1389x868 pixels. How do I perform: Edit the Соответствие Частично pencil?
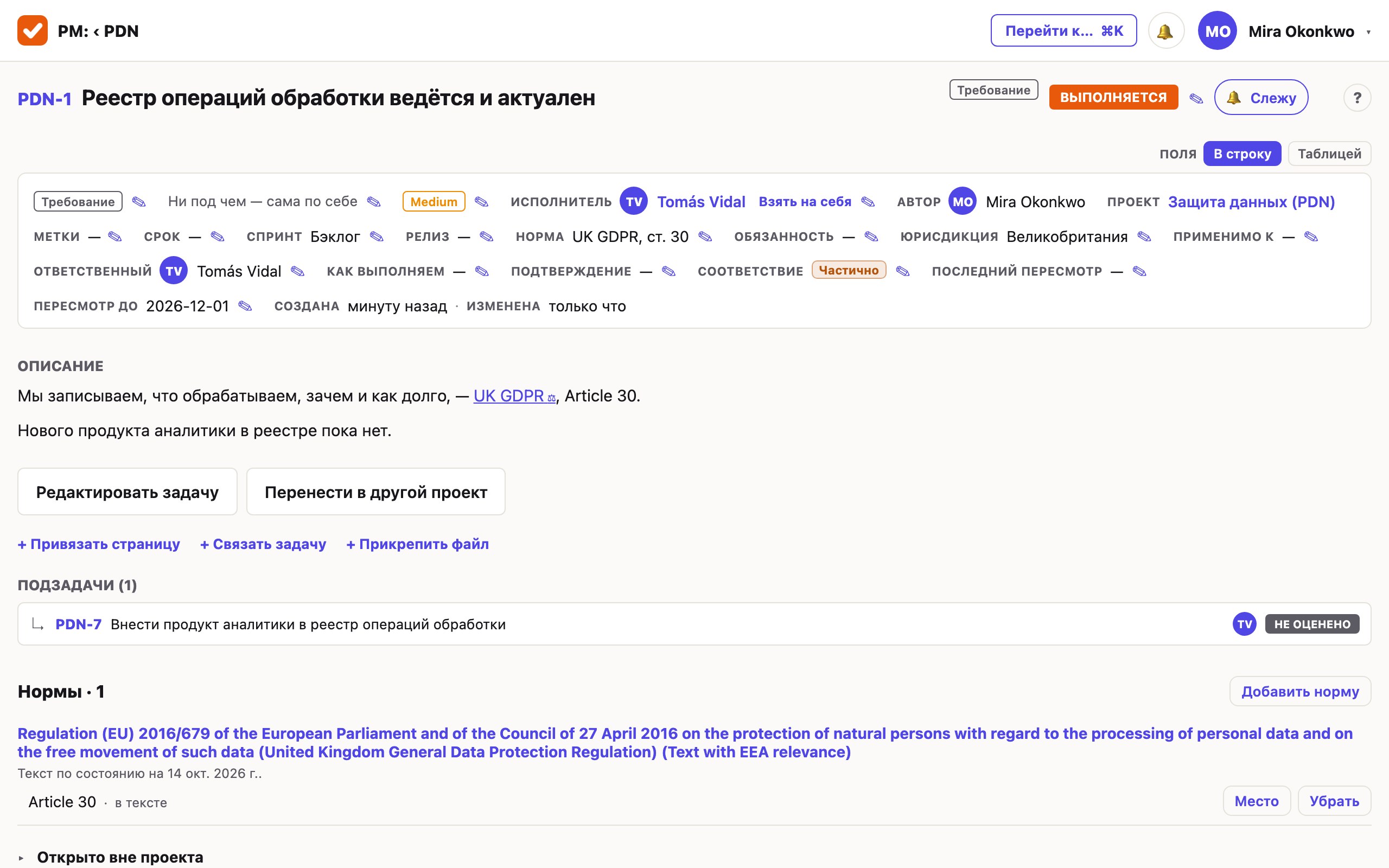[x=903, y=271]
